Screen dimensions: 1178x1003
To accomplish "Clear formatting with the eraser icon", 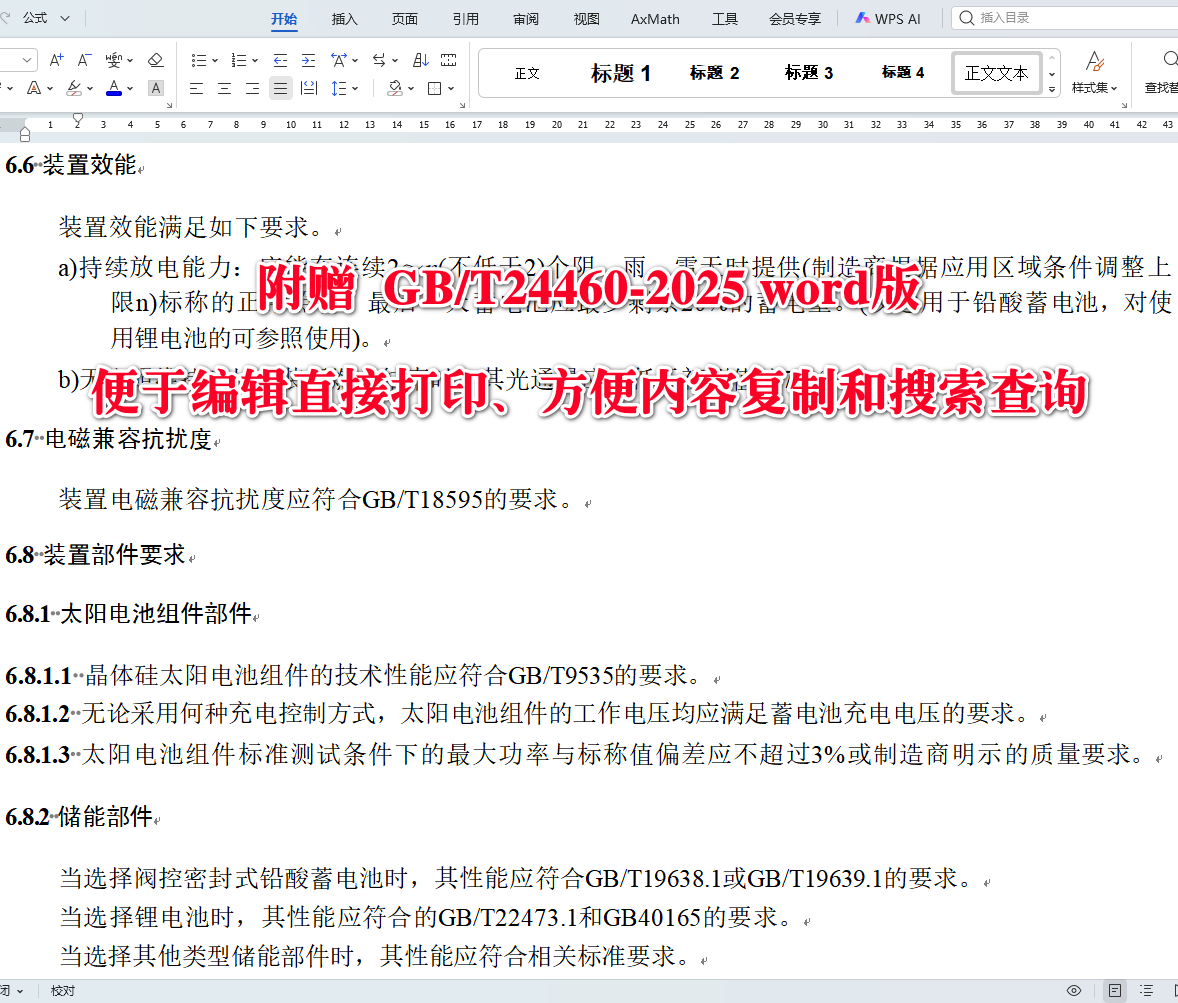I will (x=156, y=60).
